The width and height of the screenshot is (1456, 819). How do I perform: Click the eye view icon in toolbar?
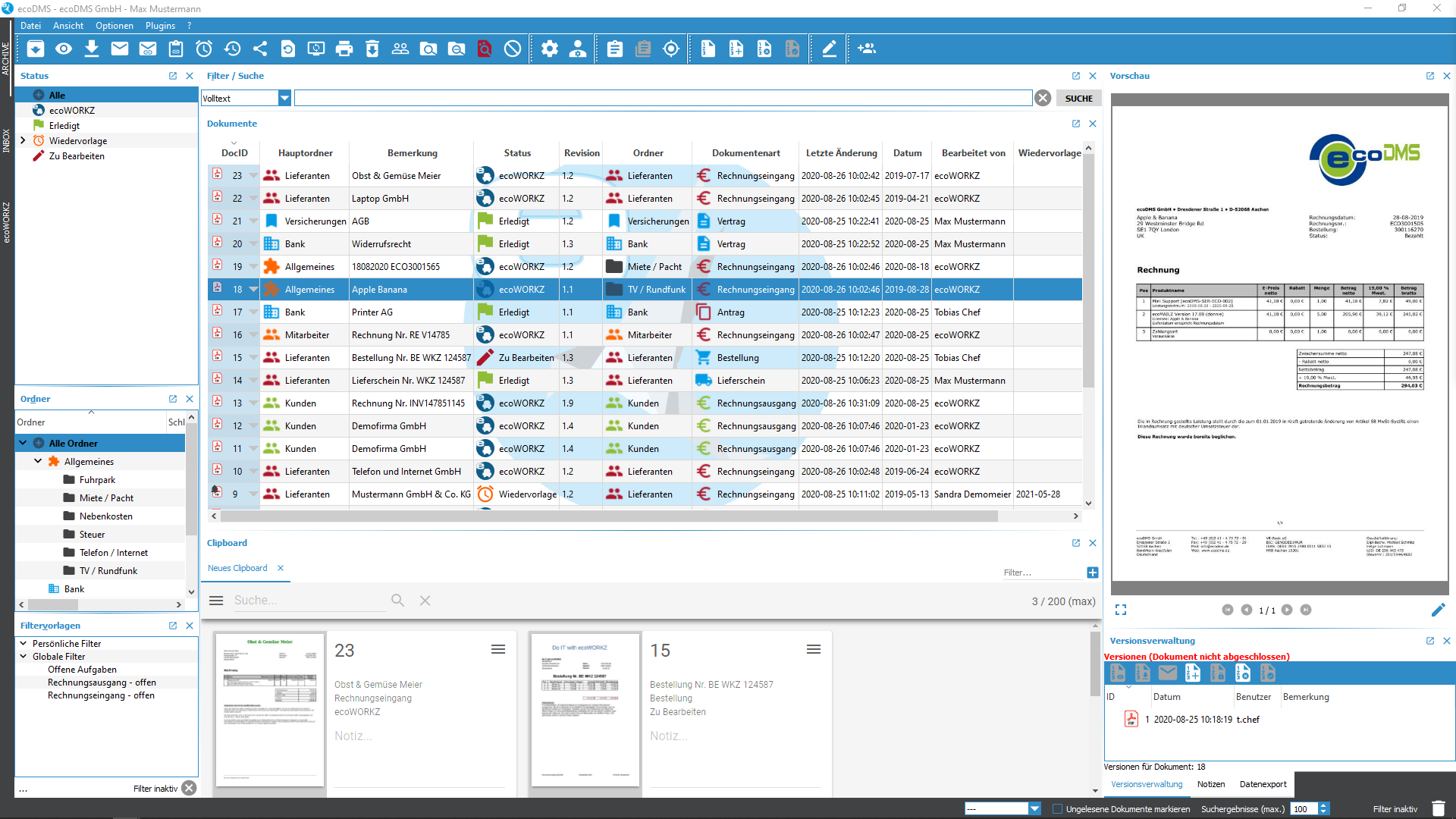coord(64,49)
